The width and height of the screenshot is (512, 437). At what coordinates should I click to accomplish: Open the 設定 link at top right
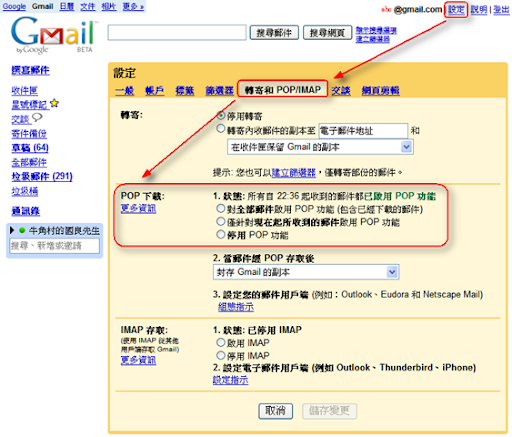click(456, 9)
